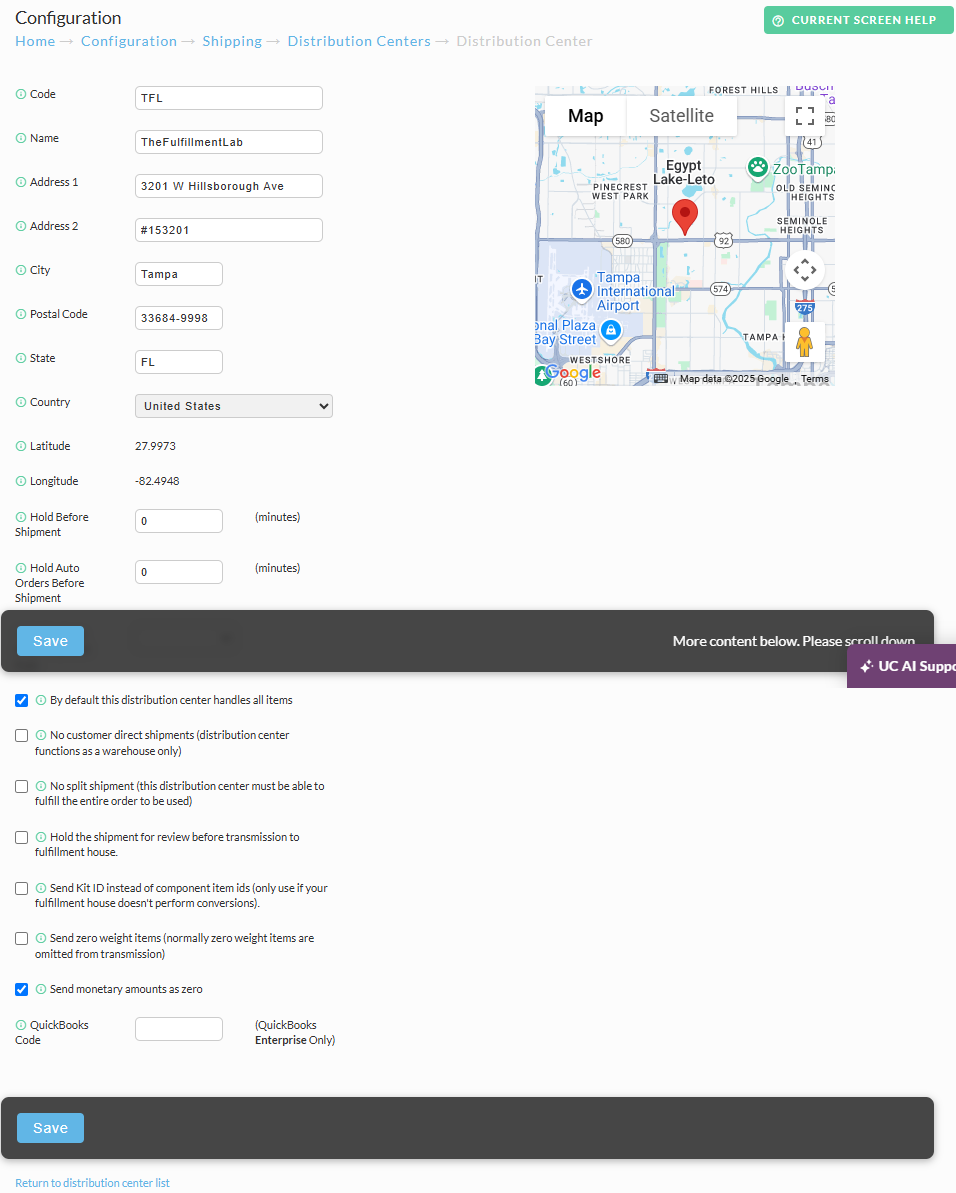Click Hold Before Shipment minutes field

pyautogui.click(x=179, y=521)
